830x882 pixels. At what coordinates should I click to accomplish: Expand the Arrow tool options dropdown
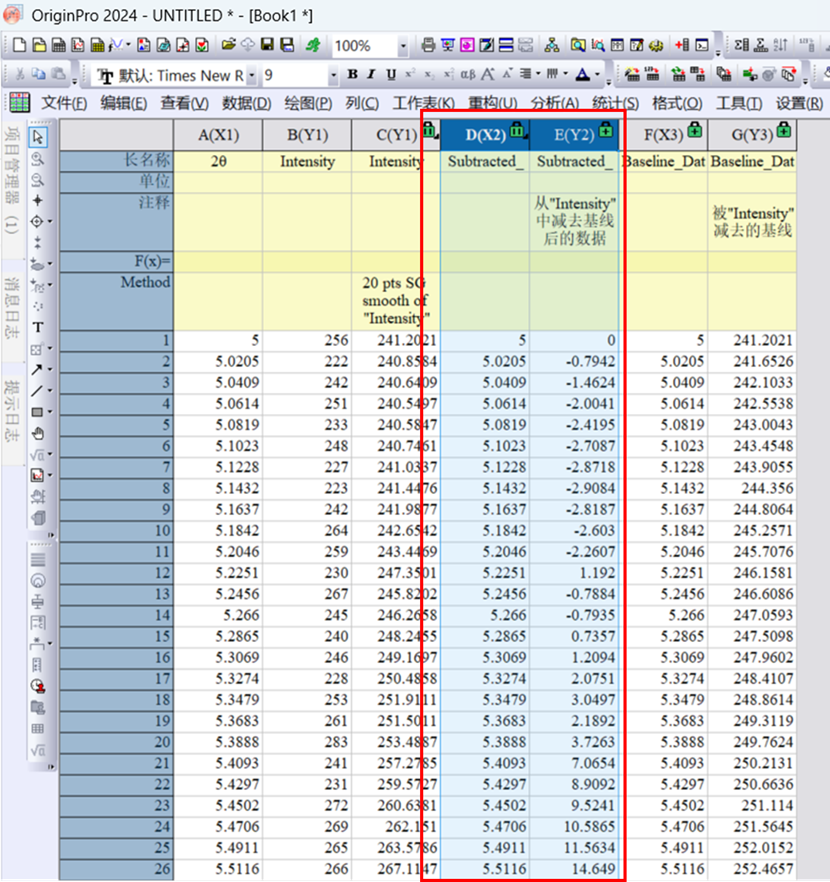tap(49, 370)
